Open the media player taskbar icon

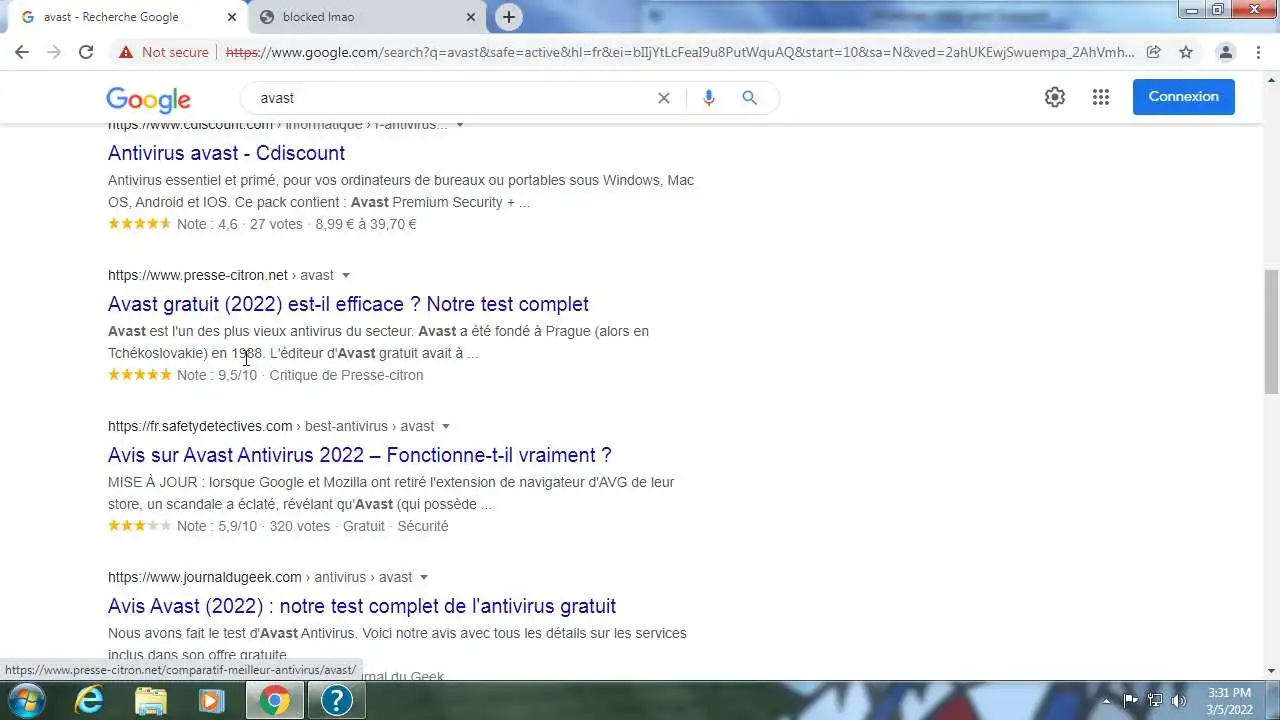tap(212, 700)
